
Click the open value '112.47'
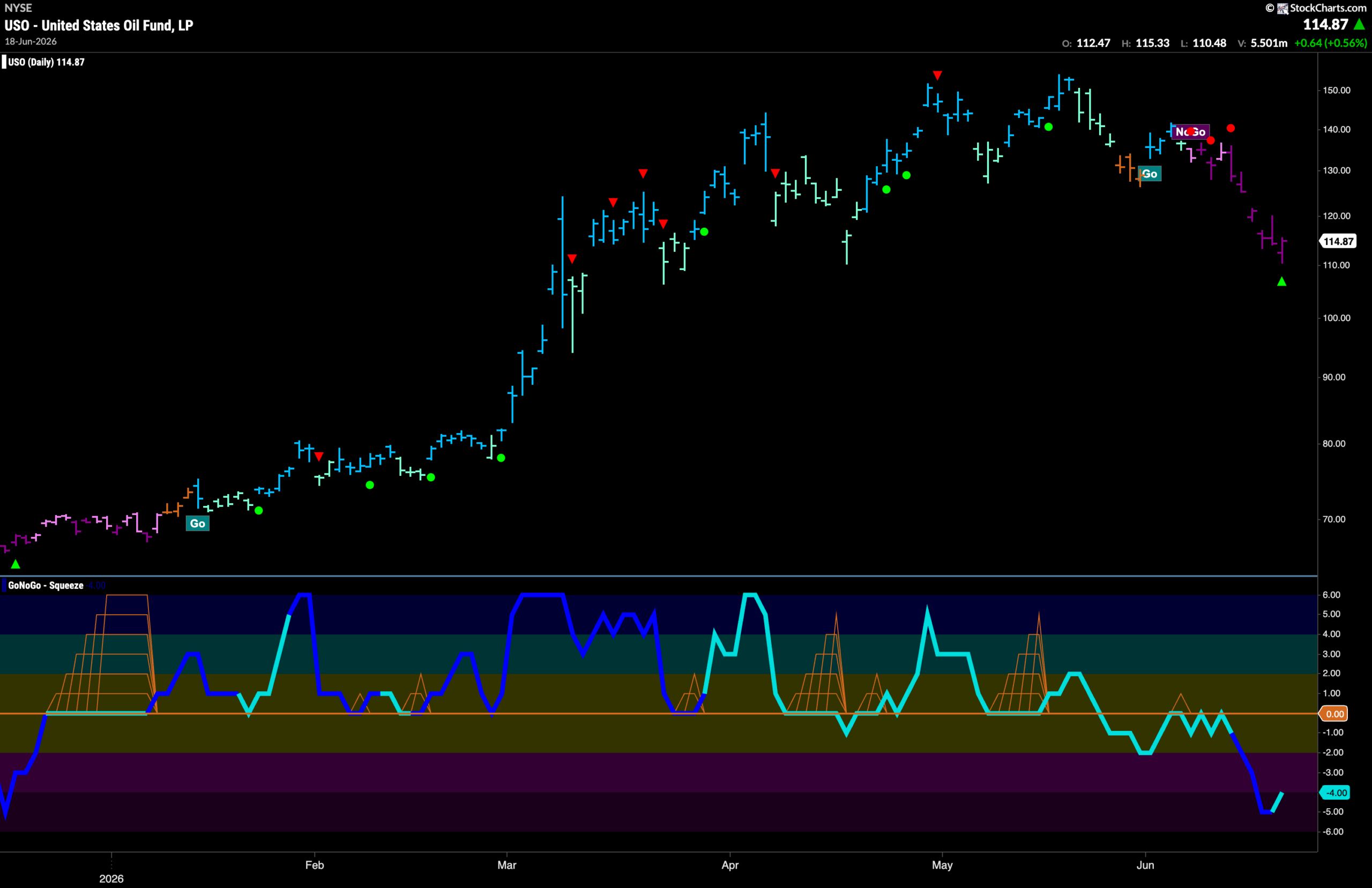click(1093, 43)
